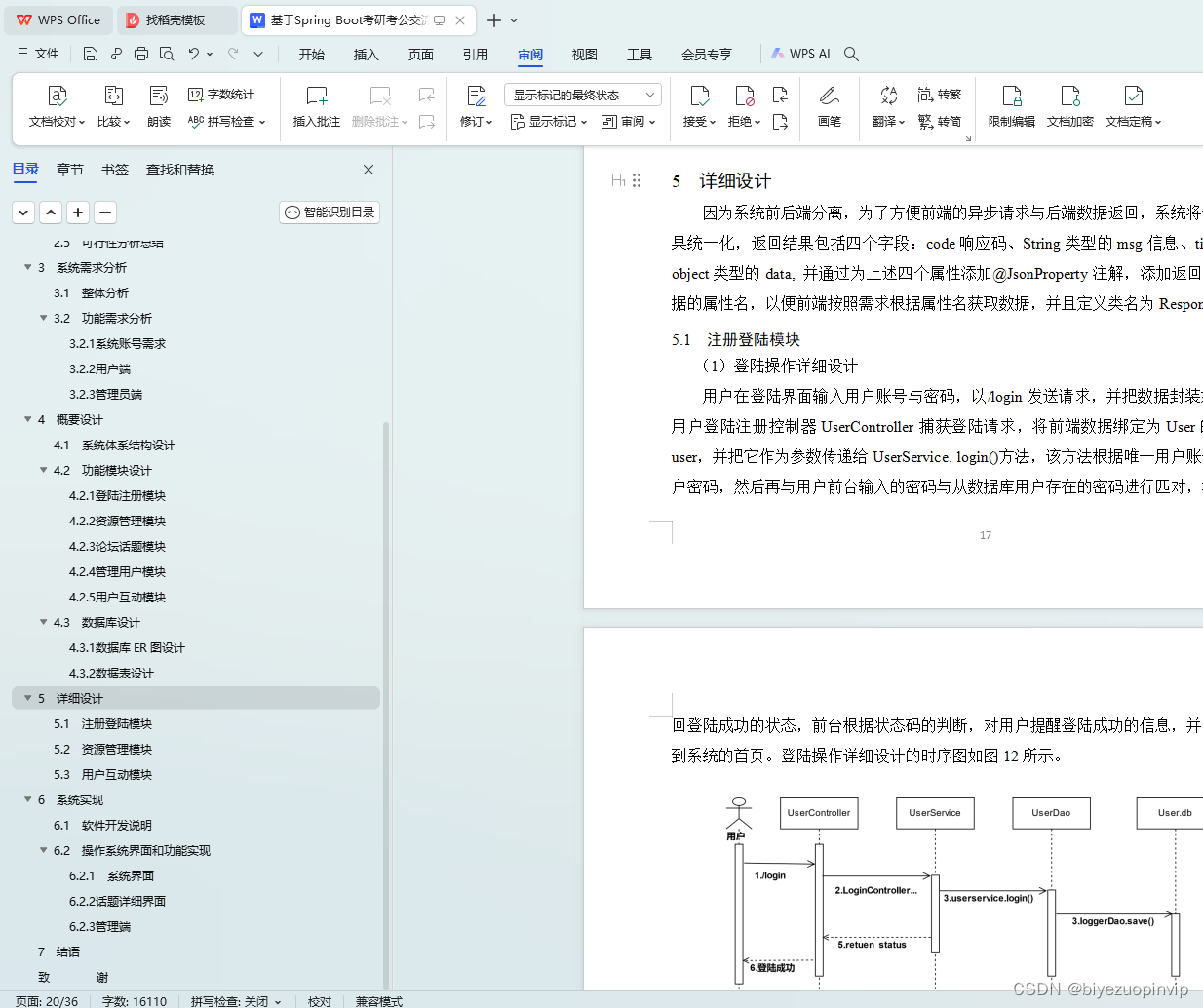The height and width of the screenshot is (1008, 1203).
Task: Go to 7 结语 in outline
Action: point(58,951)
